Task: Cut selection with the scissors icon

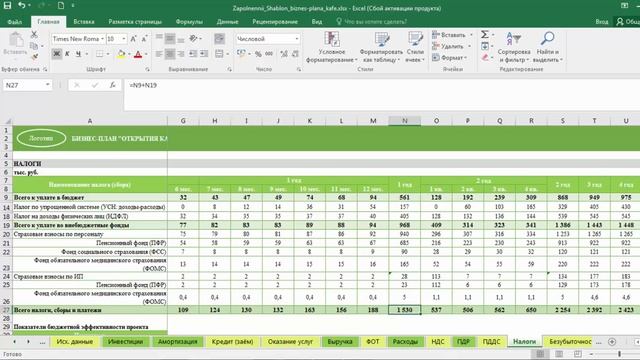Action: 34,35
